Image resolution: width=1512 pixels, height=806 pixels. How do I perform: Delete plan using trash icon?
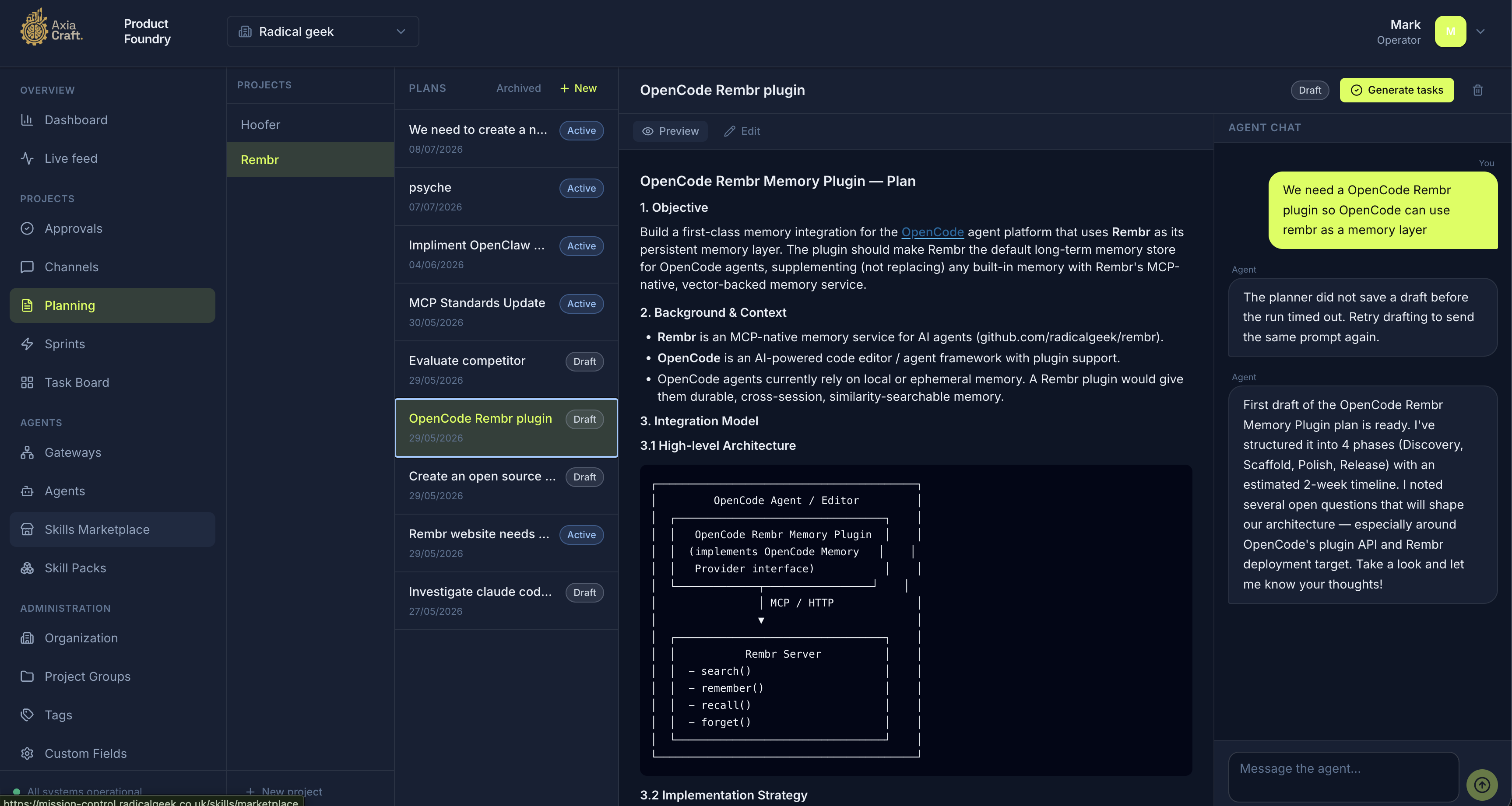pyautogui.click(x=1478, y=90)
